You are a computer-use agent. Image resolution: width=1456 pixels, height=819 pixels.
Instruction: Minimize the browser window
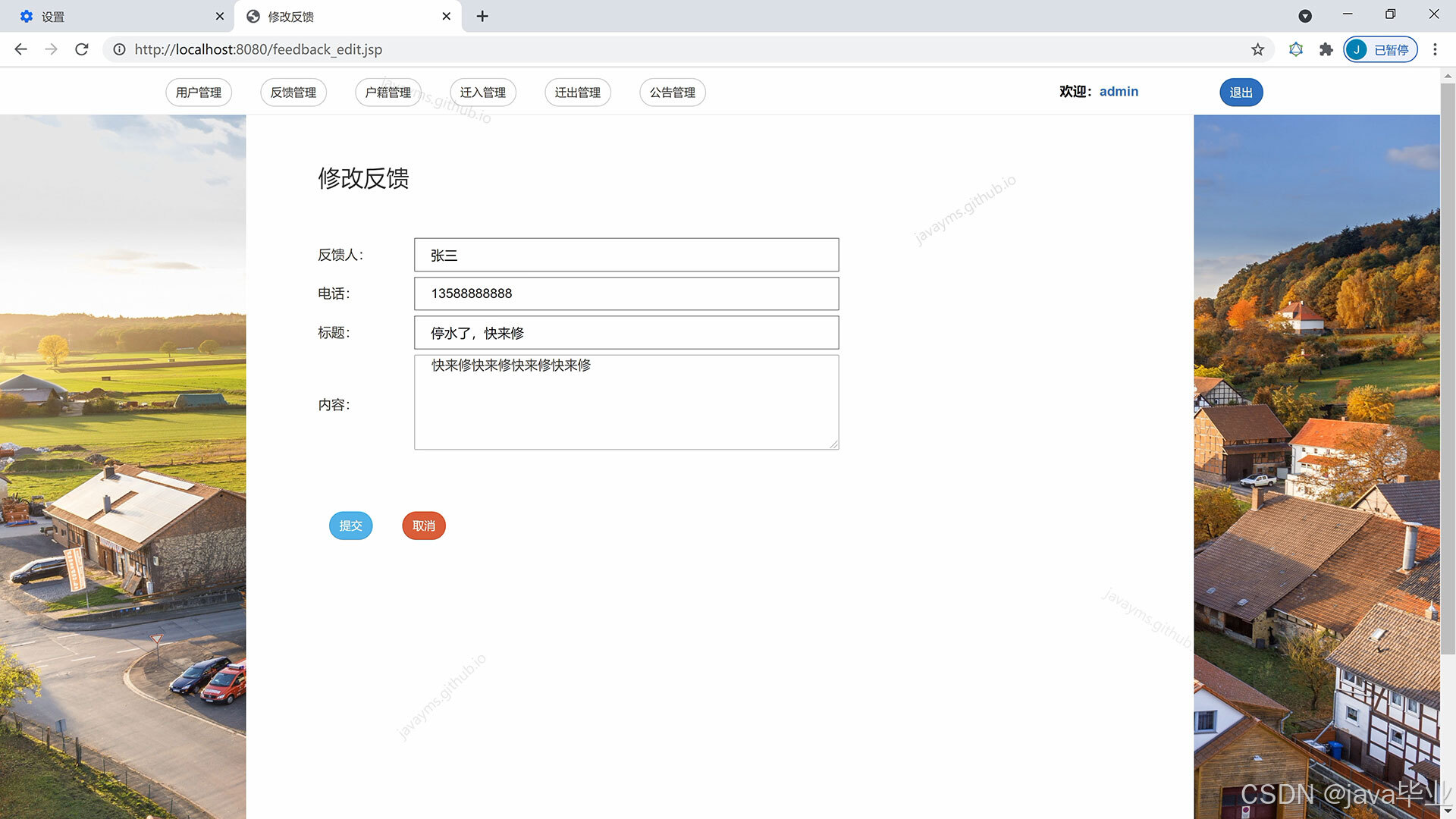[x=1348, y=14]
